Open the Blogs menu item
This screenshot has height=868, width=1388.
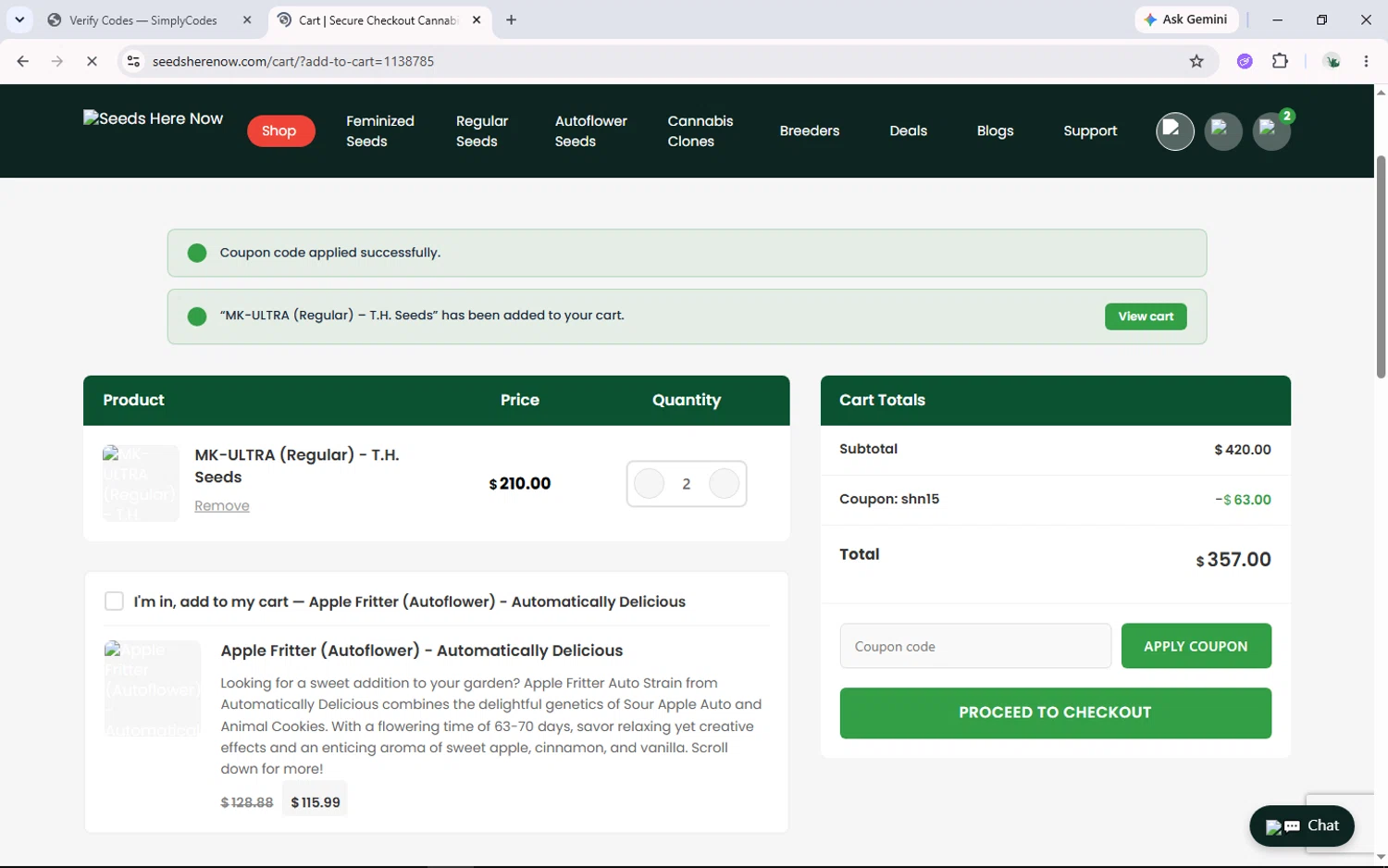(x=995, y=131)
